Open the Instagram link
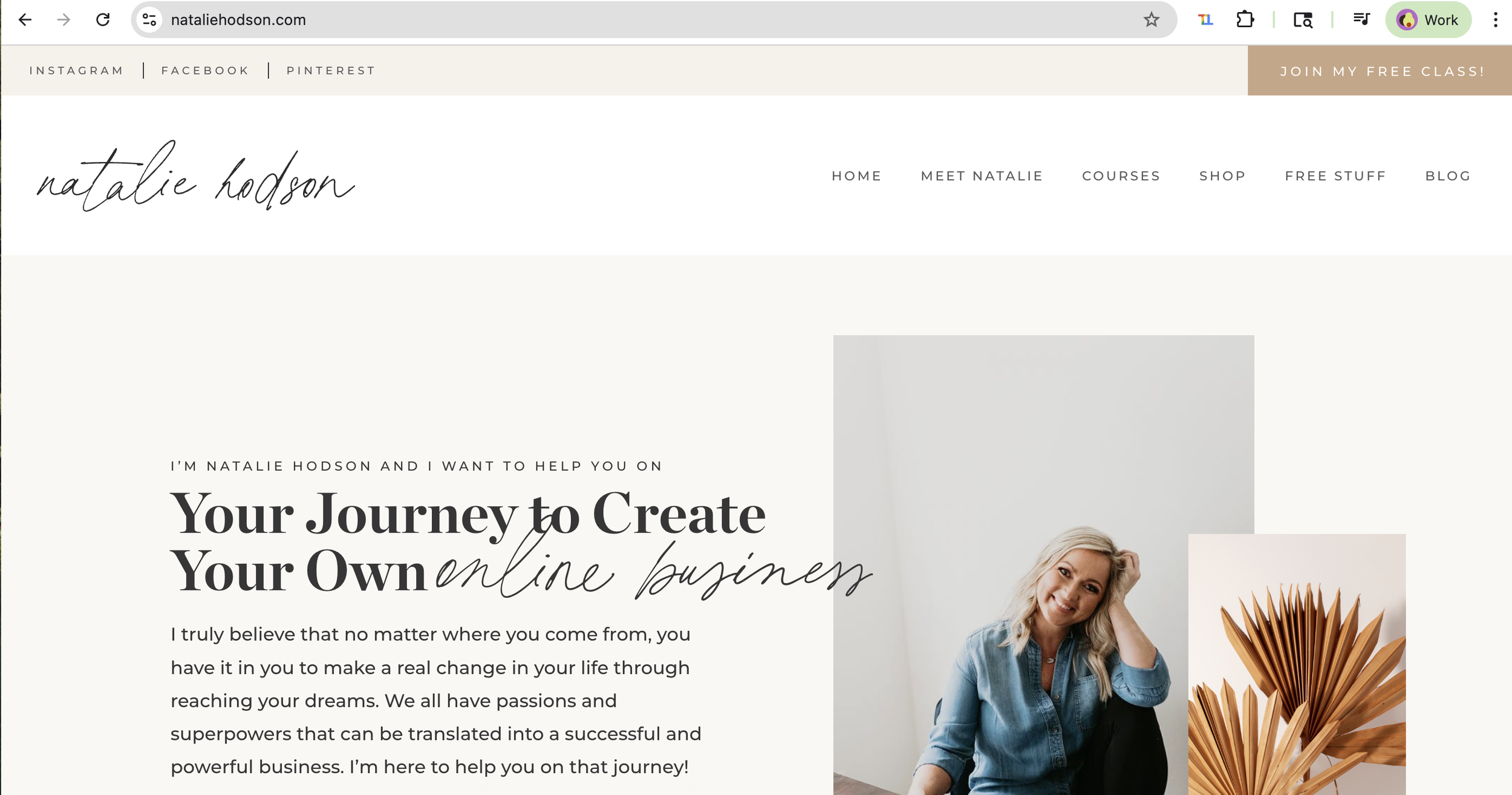1512x795 pixels. point(76,71)
